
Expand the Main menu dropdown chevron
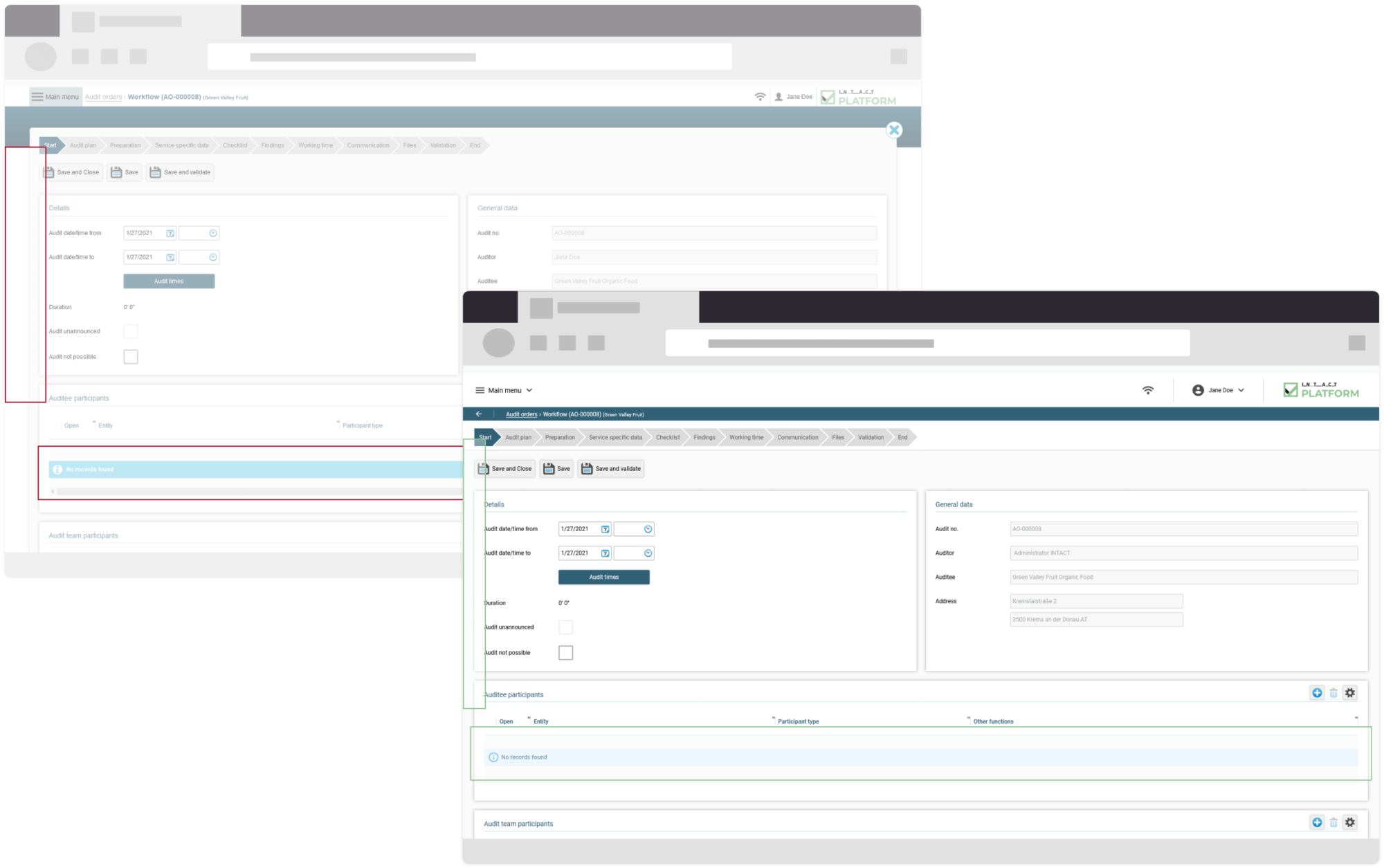(x=529, y=389)
